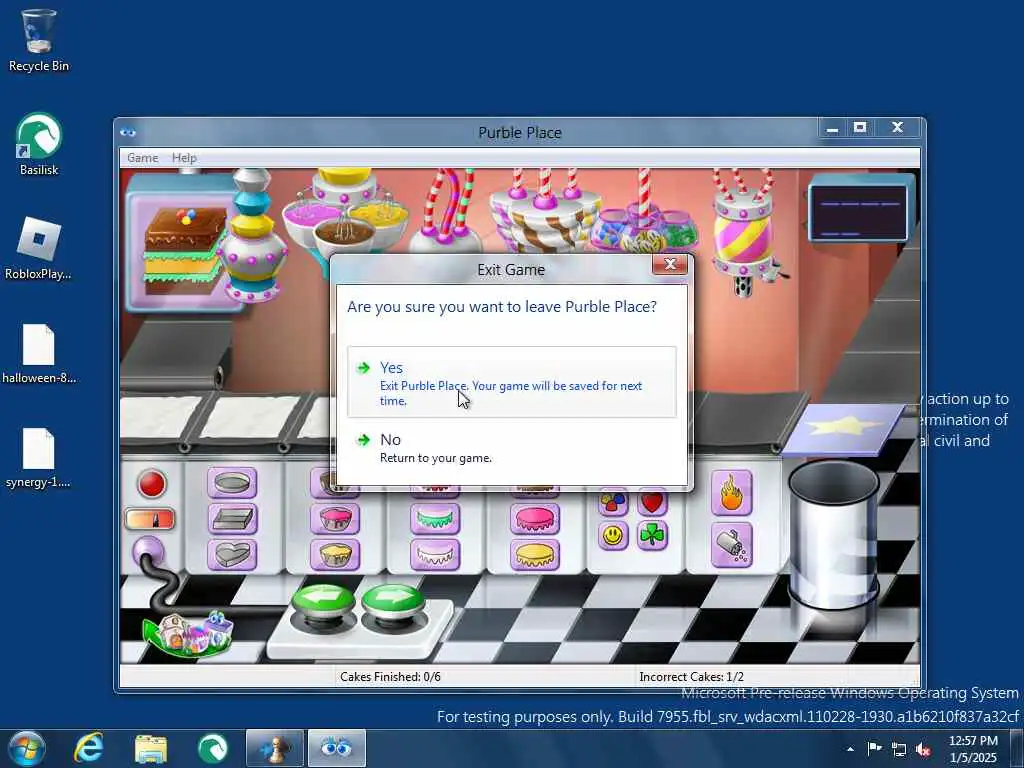Open the Game menu
This screenshot has height=768, width=1024.
pyautogui.click(x=142, y=157)
